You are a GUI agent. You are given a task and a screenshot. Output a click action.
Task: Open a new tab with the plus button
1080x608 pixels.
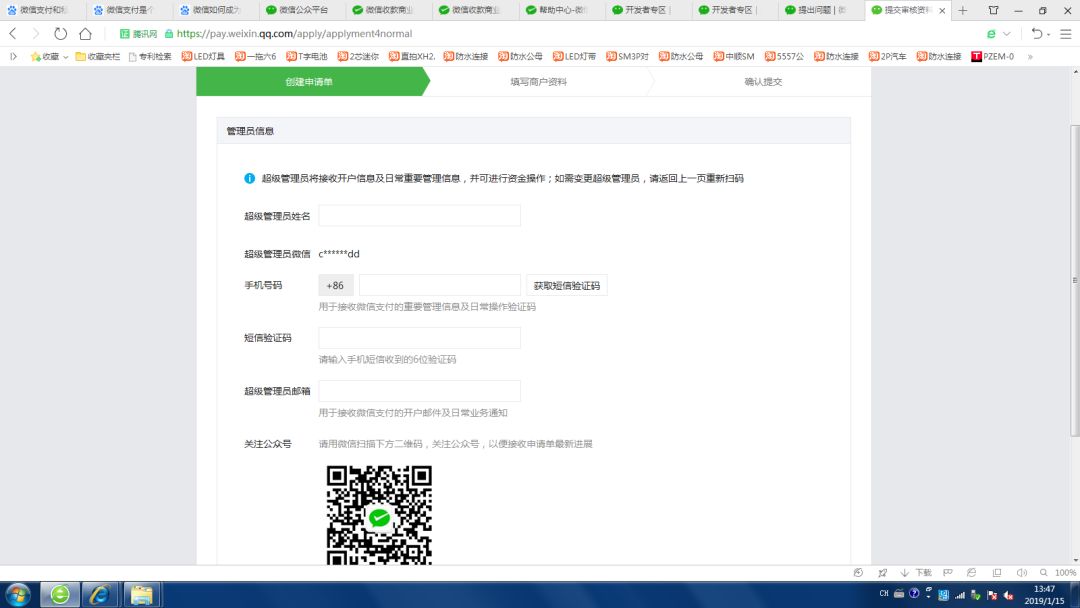click(963, 10)
